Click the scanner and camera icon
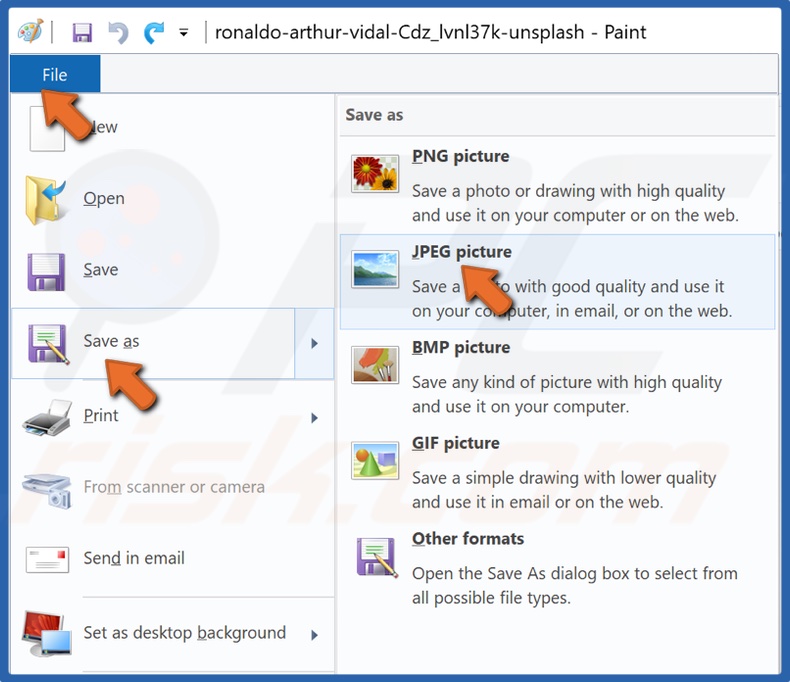 [x=47, y=490]
